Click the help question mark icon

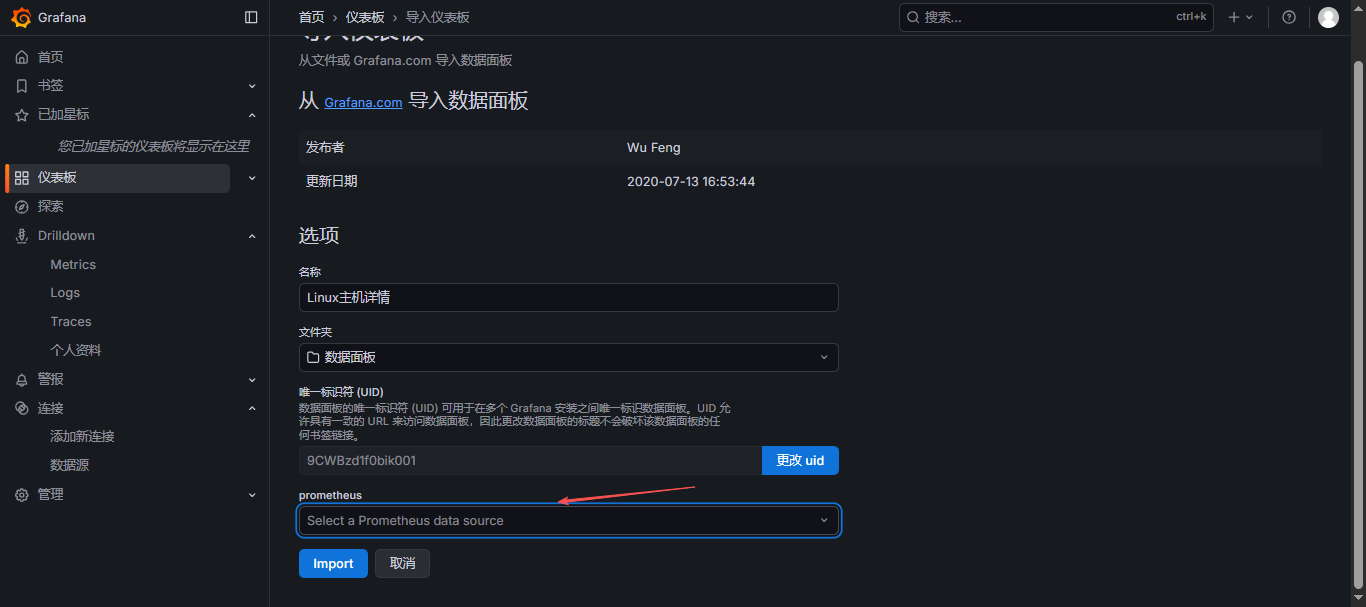point(1289,17)
